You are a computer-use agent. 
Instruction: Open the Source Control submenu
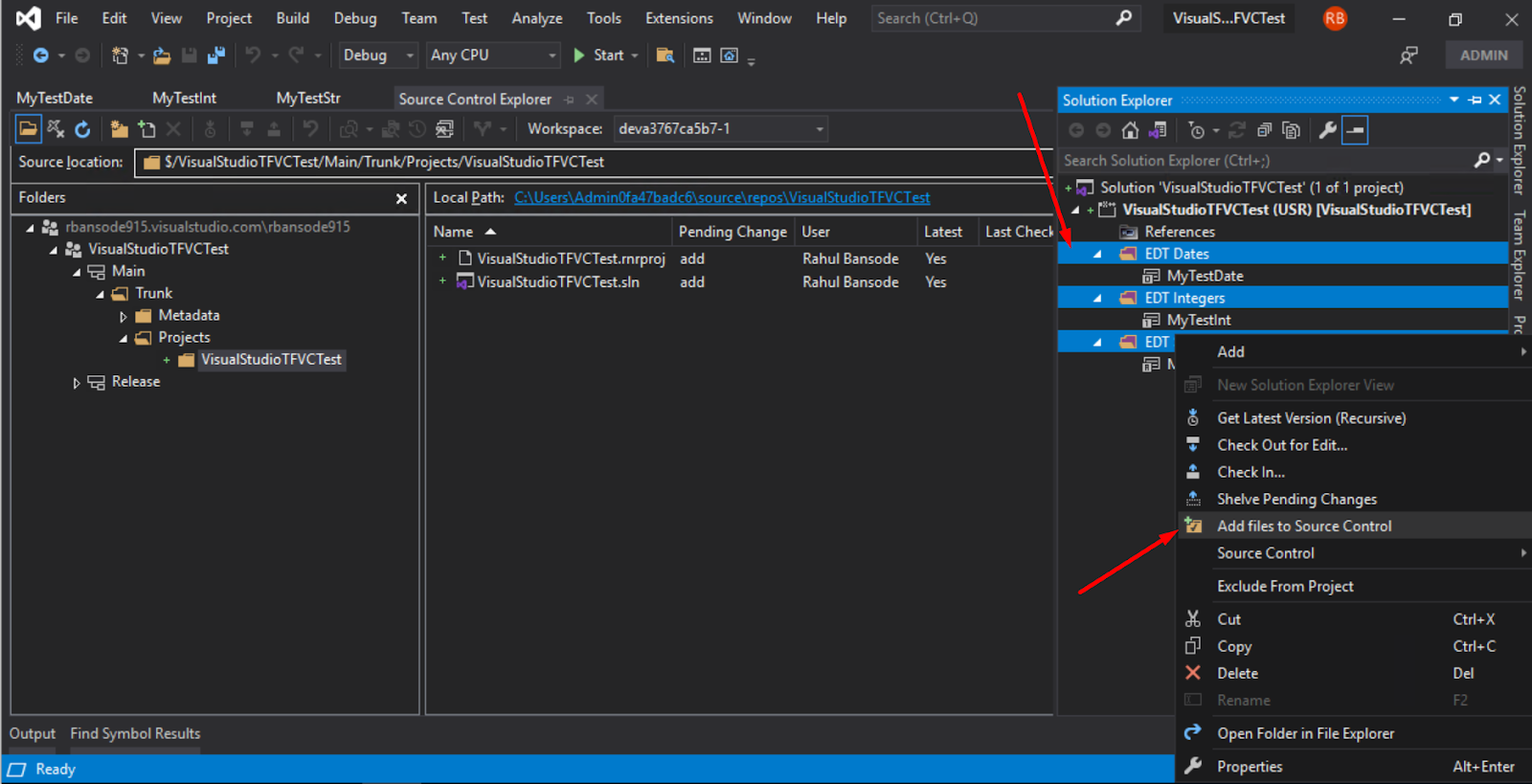tap(1353, 553)
